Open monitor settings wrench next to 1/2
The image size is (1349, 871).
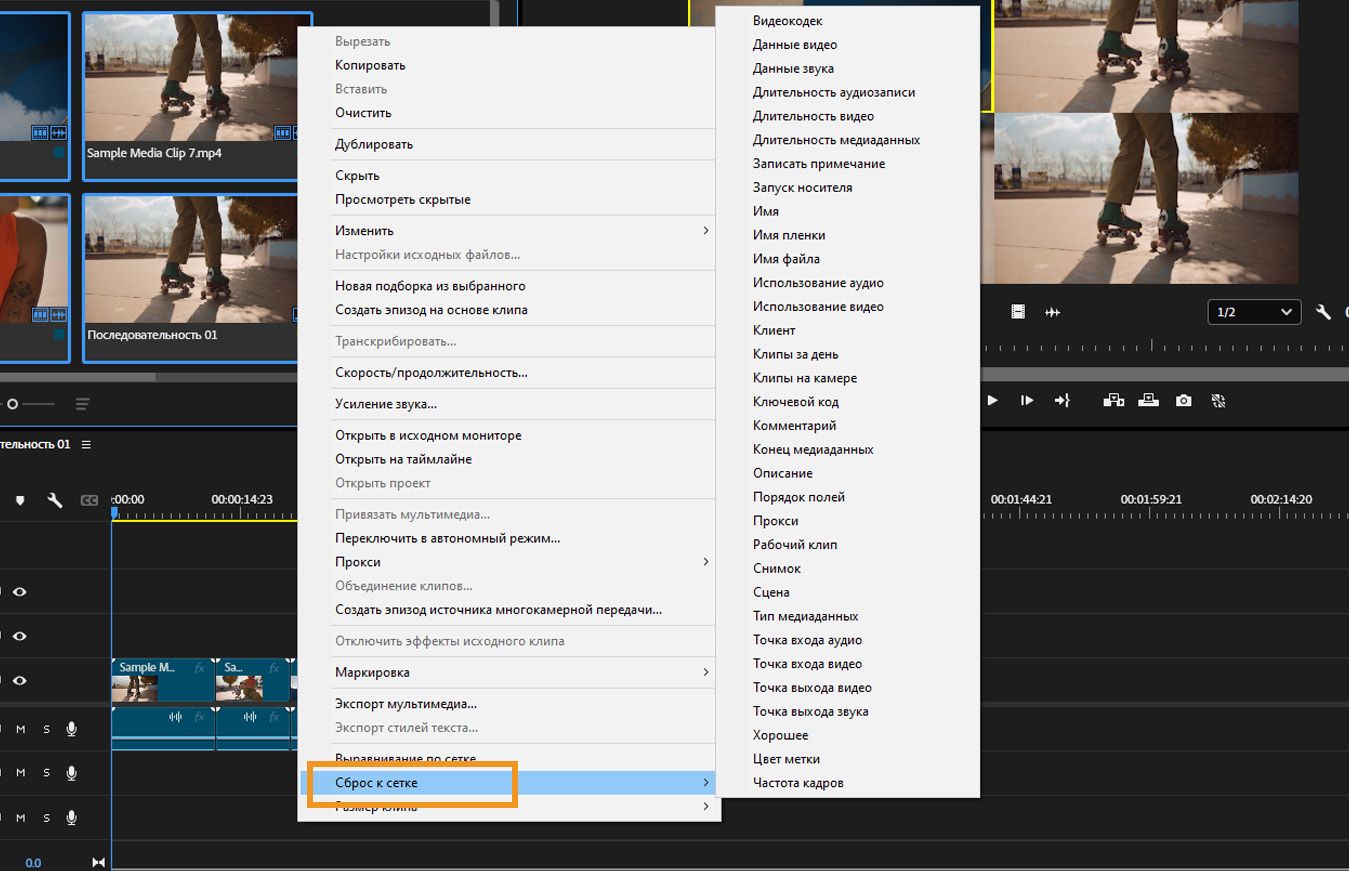(x=1324, y=312)
